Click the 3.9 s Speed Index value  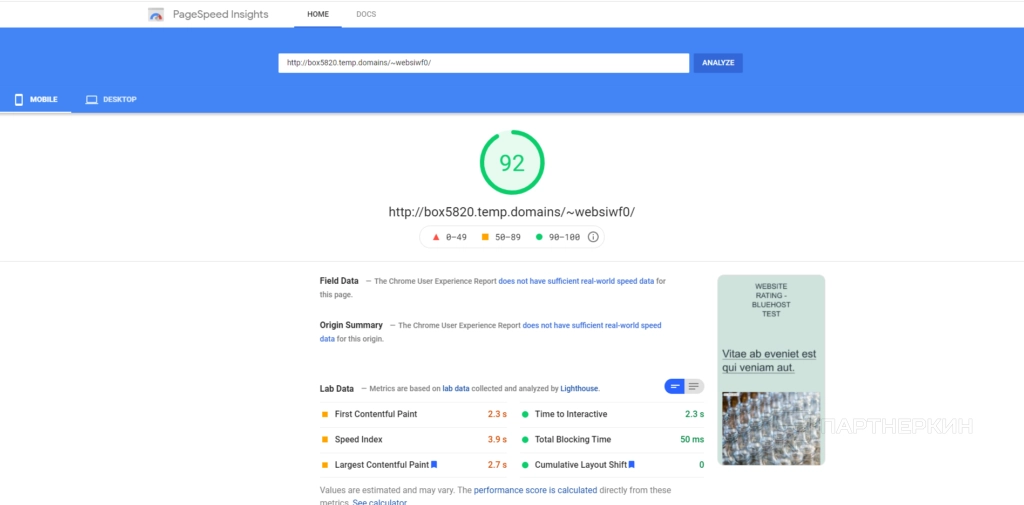[x=497, y=440]
